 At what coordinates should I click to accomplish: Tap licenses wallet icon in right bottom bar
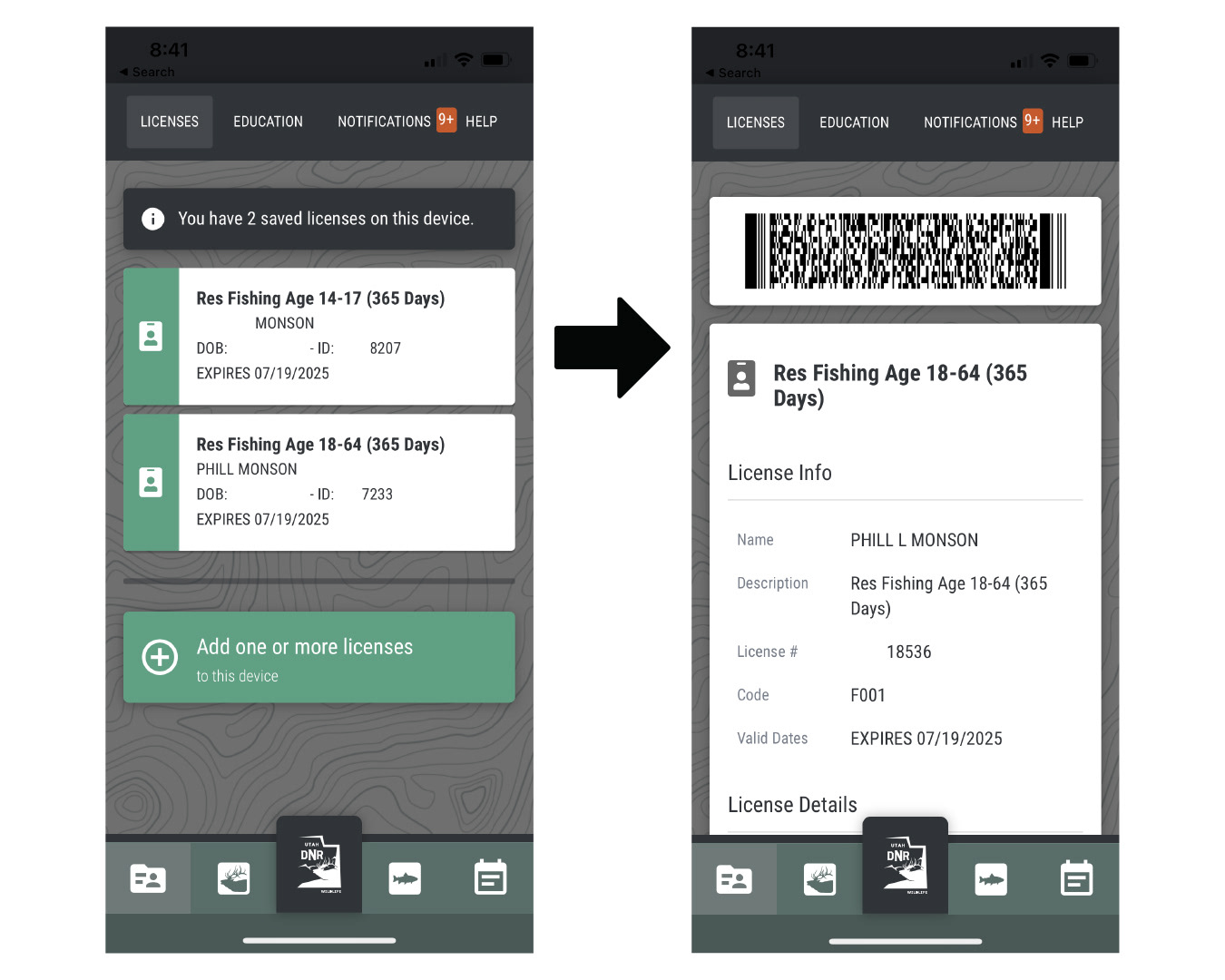pos(734,879)
